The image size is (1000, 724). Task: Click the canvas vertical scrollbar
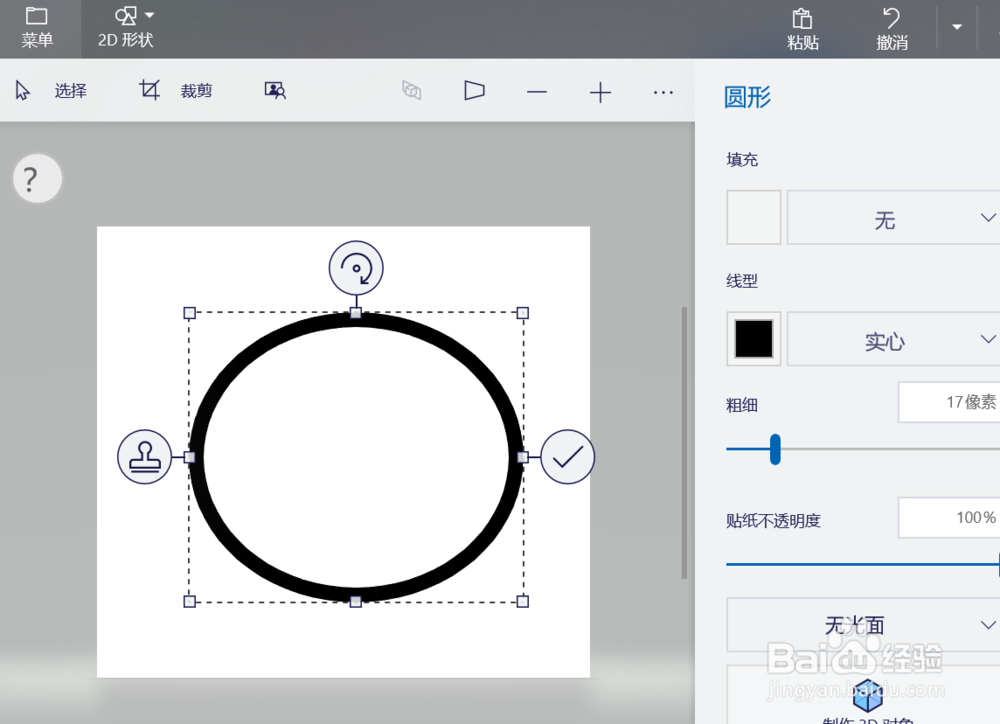pyautogui.click(x=684, y=443)
